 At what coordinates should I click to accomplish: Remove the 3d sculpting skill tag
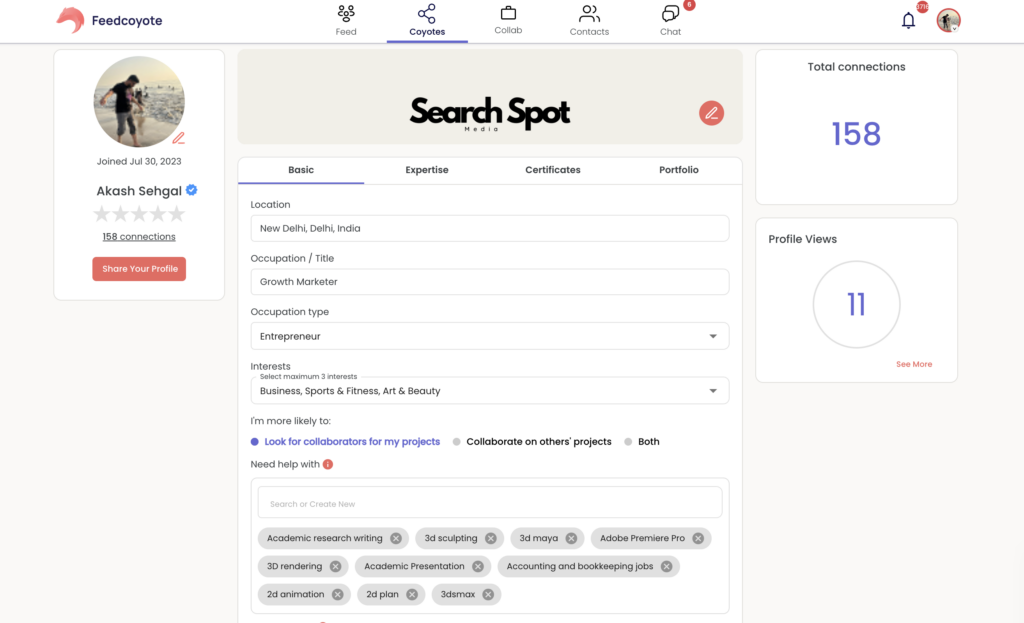coord(491,538)
